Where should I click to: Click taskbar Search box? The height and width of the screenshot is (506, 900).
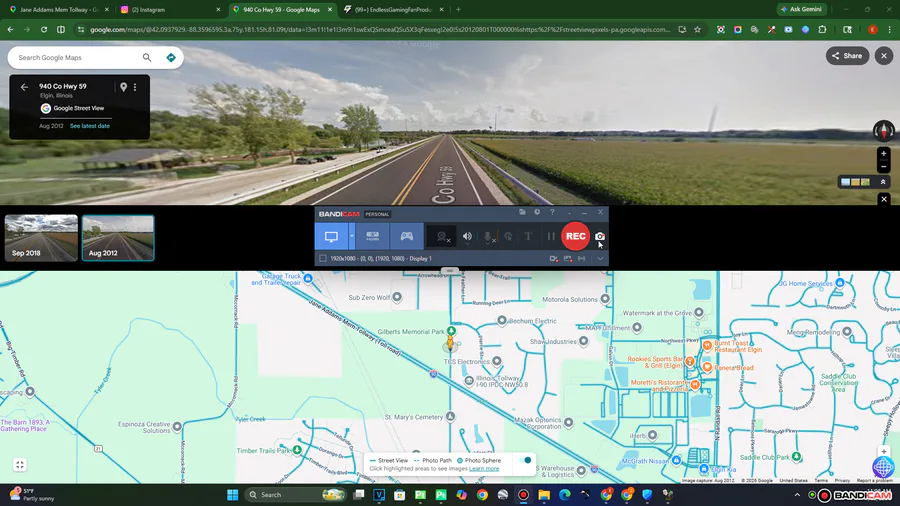tap(297, 495)
